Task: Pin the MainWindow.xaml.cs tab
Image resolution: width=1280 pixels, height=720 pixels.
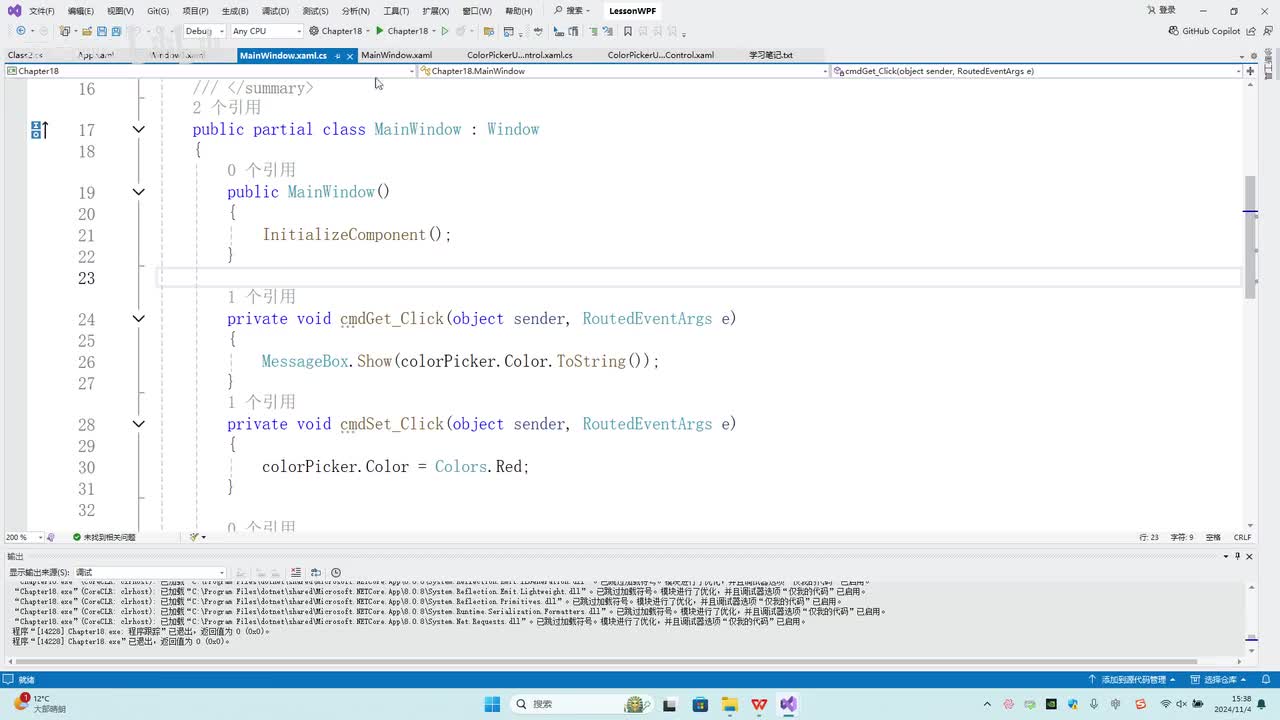Action: pyautogui.click(x=338, y=56)
